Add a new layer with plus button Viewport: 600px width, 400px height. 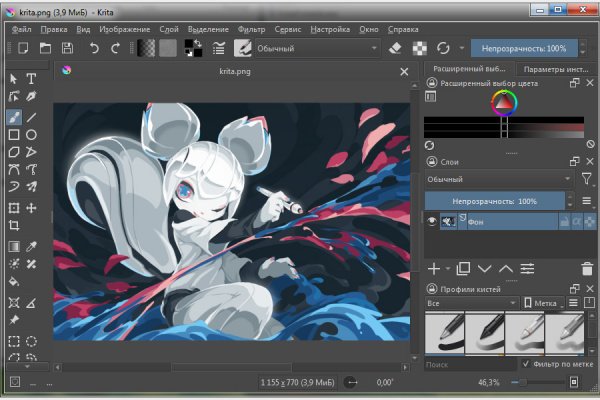click(x=434, y=269)
